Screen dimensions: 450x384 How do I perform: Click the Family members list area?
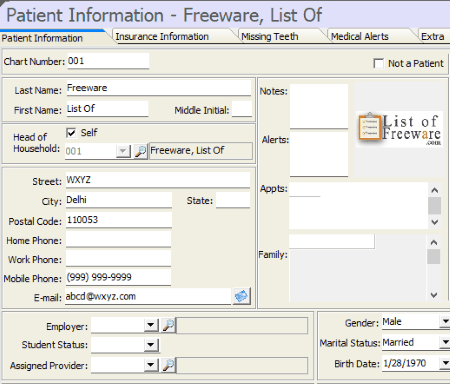coord(357,275)
